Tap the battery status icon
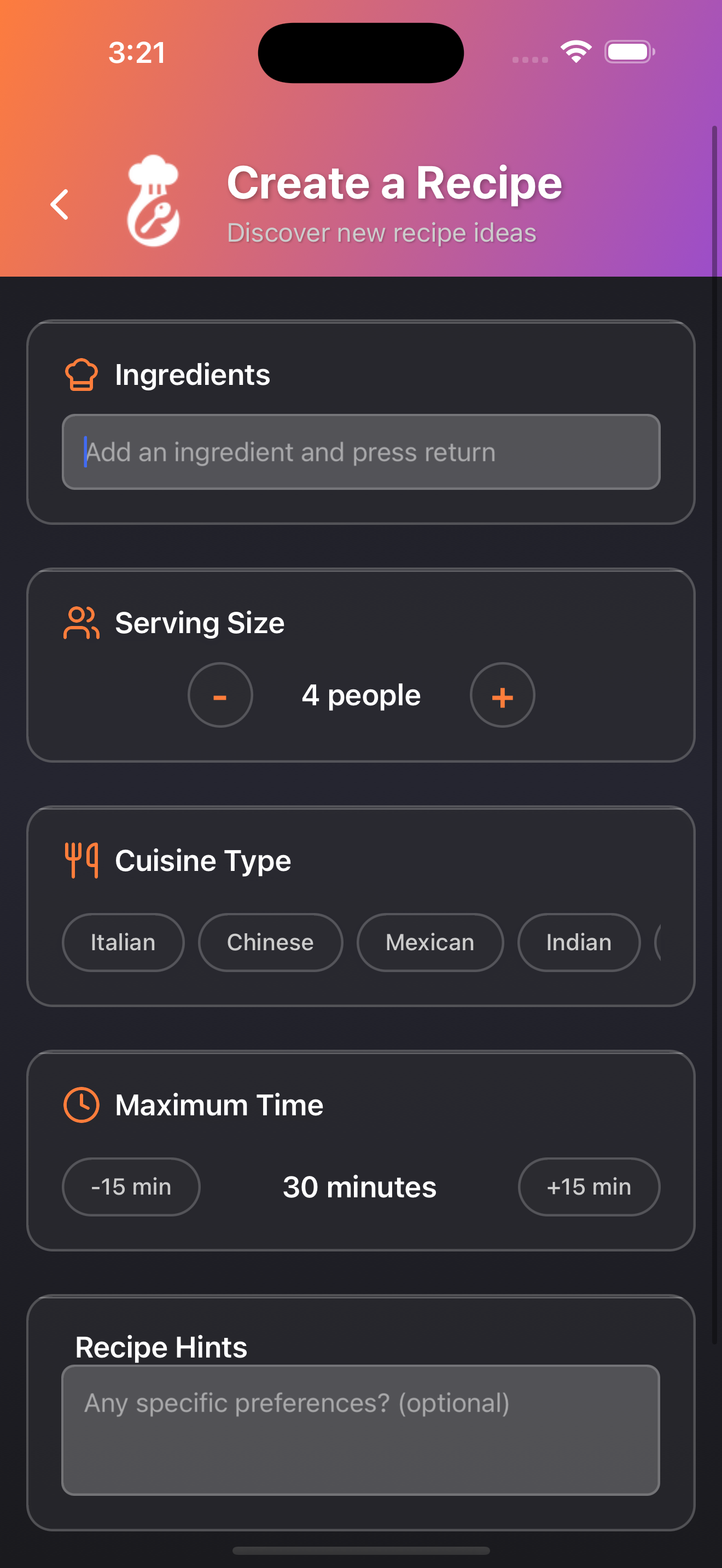 (x=630, y=52)
